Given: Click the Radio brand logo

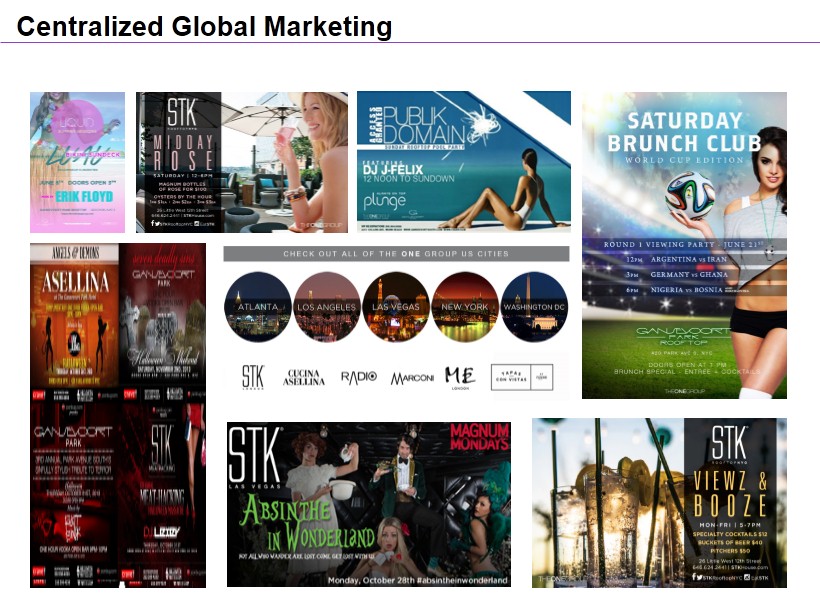Looking at the screenshot, I should [359, 377].
